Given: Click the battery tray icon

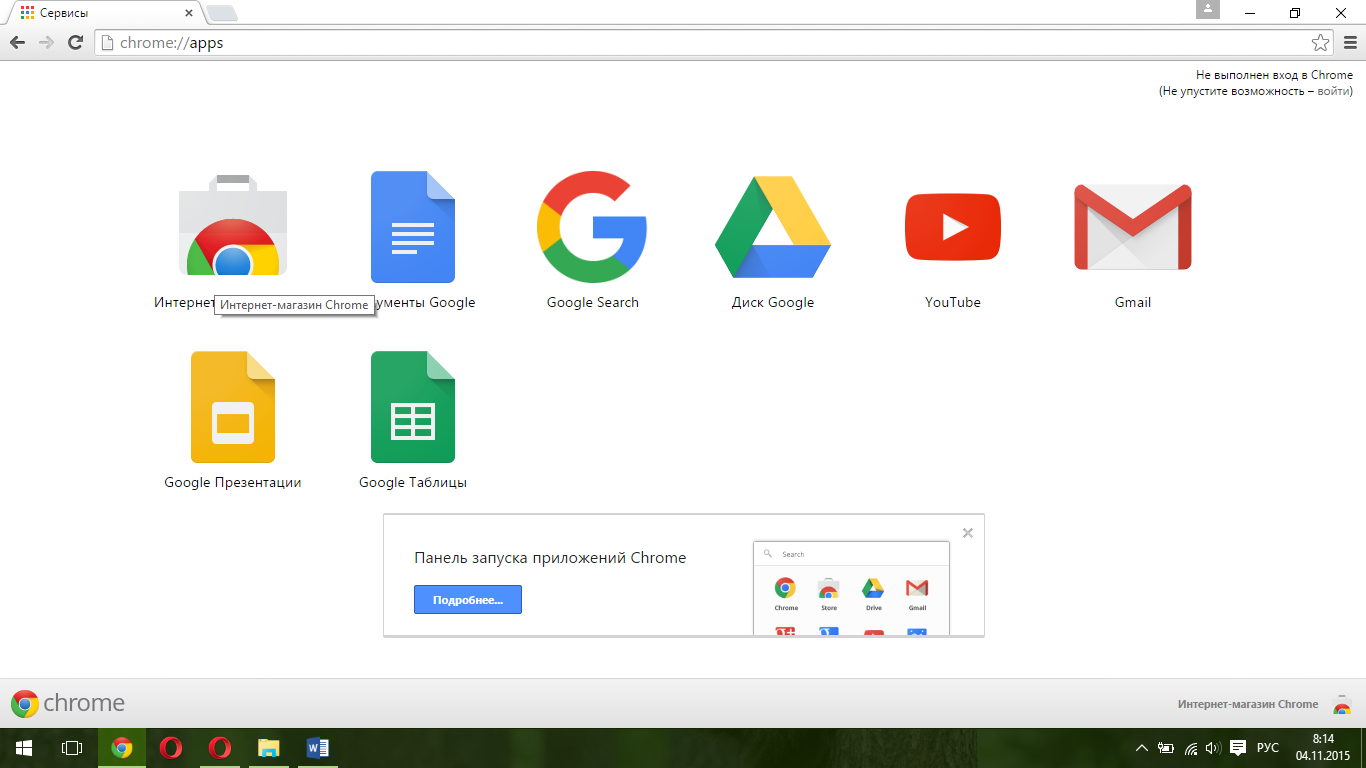Looking at the screenshot, I should [x=1166, y=747].
